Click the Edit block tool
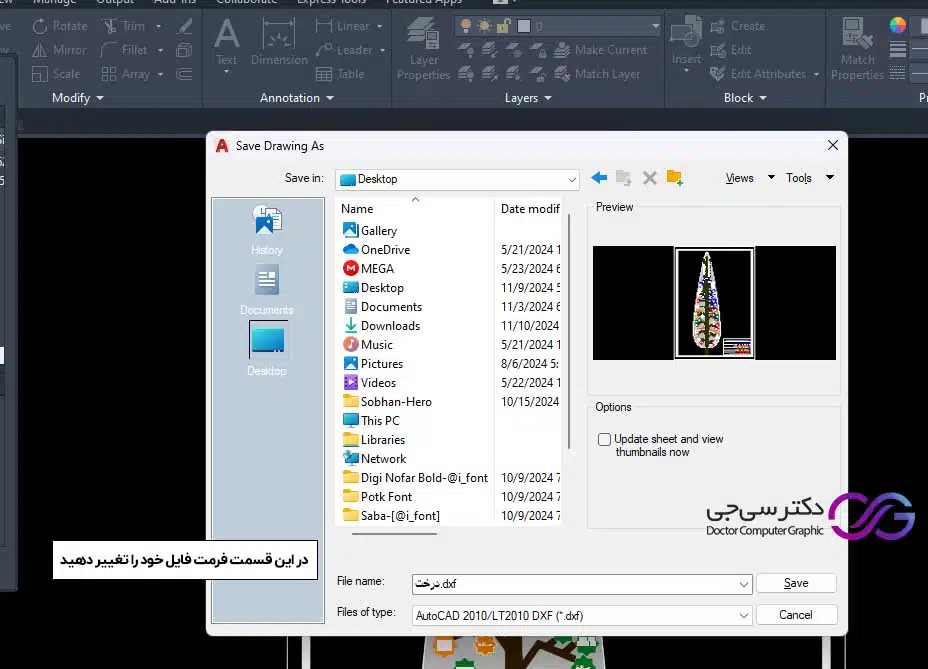Screen dimensions: 928x669 (x=731, y=50)
